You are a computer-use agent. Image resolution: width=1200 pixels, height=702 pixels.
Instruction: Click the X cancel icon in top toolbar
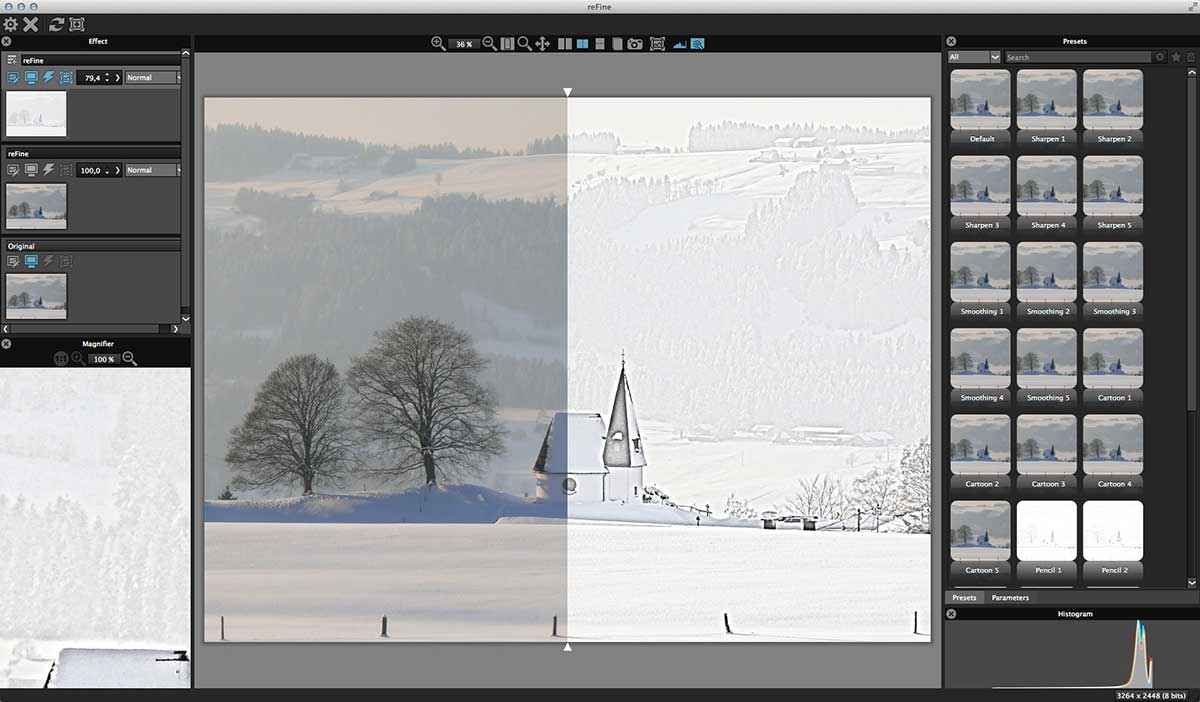click(x=31, y=24)
